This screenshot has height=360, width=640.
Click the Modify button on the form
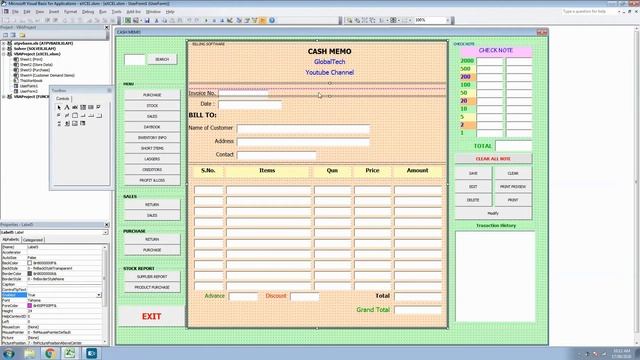pyautogui.click(x=493, y=213)
